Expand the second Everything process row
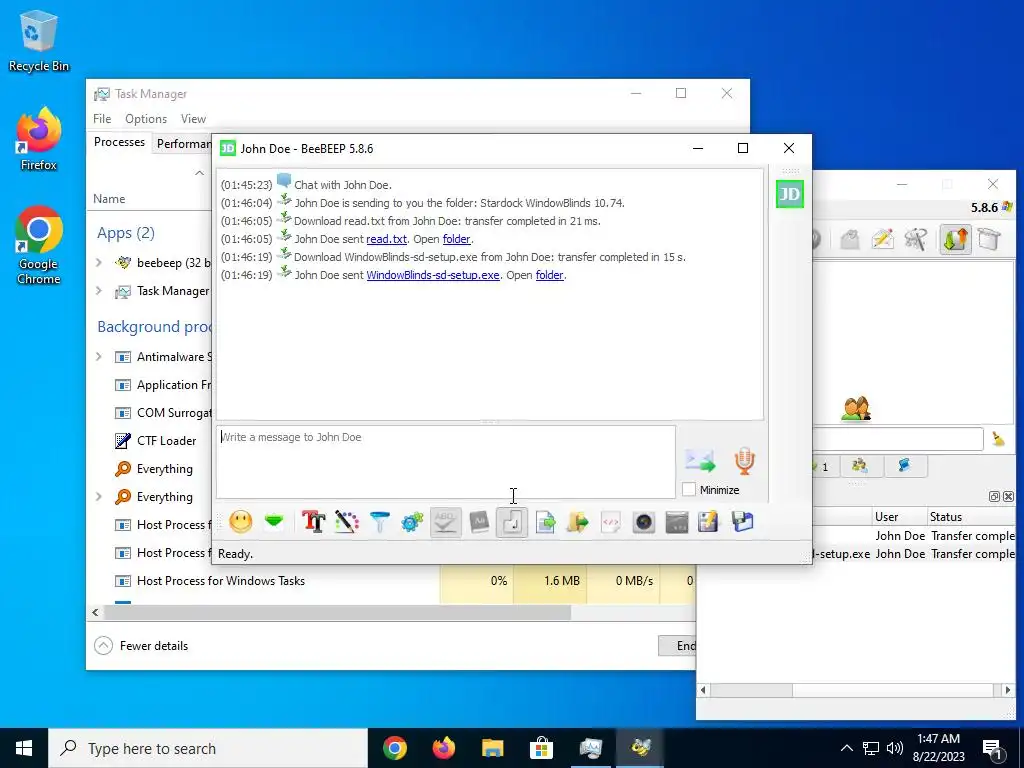The width and height of the screenshot is (1024, 768). [99, 497]
